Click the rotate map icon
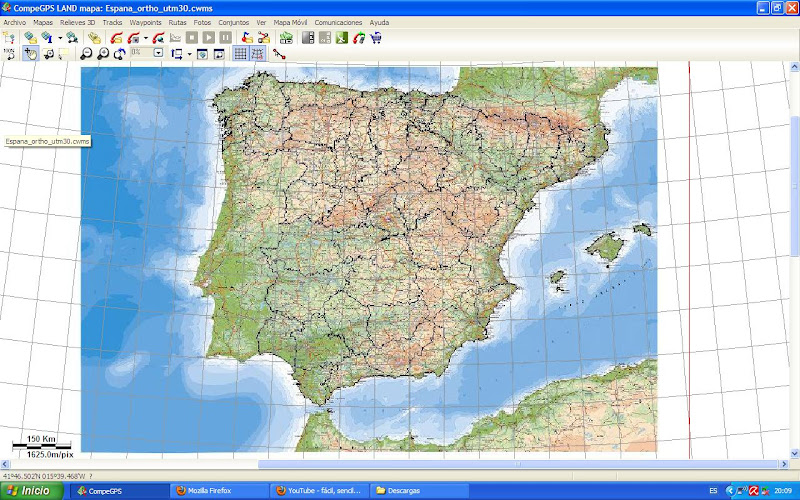The image size is (800, 500). (119, 54)
